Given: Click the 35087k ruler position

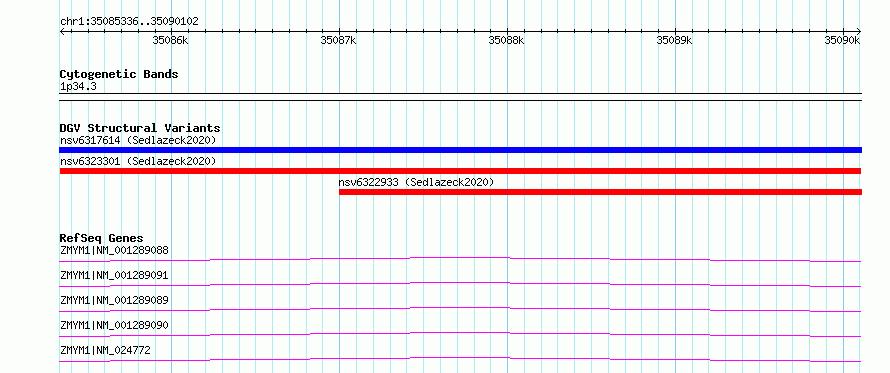Looking at the screenshot, I should coord(339,40).
